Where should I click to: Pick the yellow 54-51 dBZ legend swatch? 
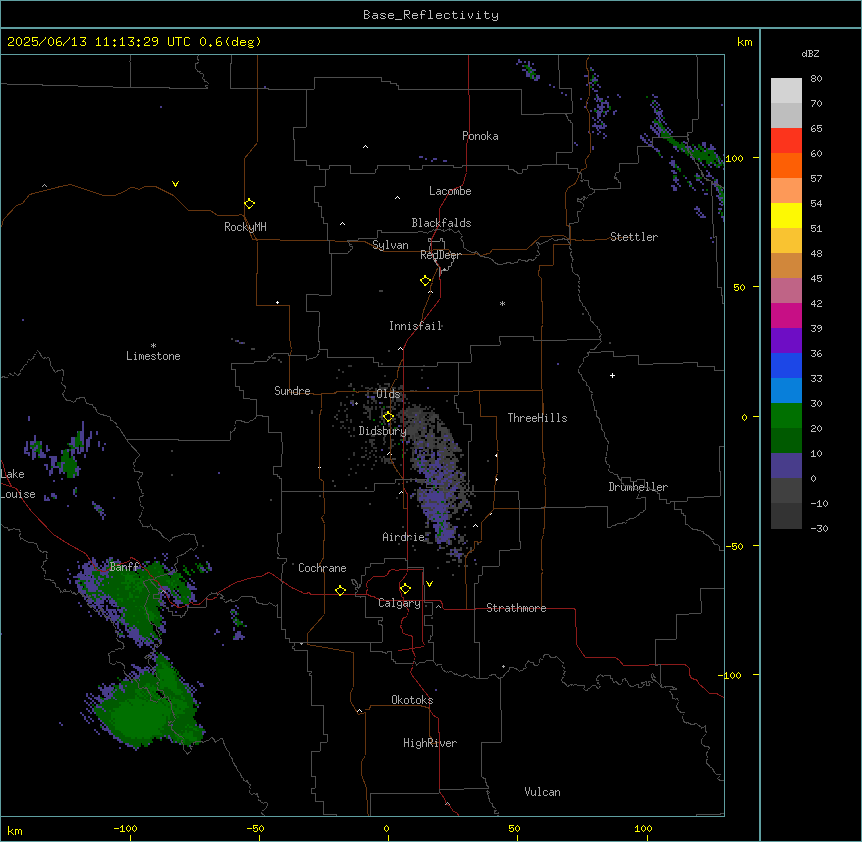point(786,216)
